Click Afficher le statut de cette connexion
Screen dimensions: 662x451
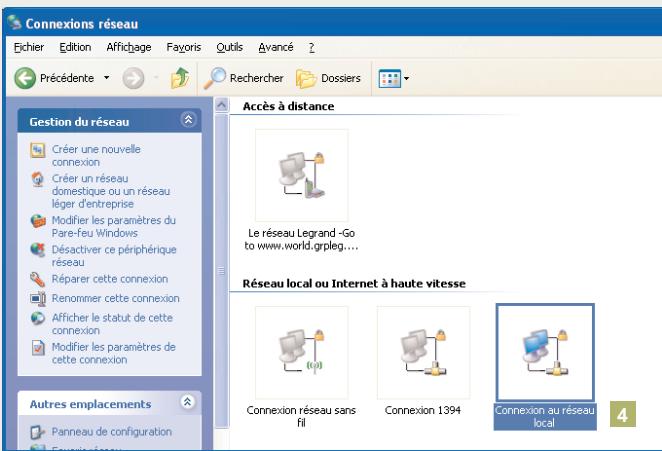point(112,324)
